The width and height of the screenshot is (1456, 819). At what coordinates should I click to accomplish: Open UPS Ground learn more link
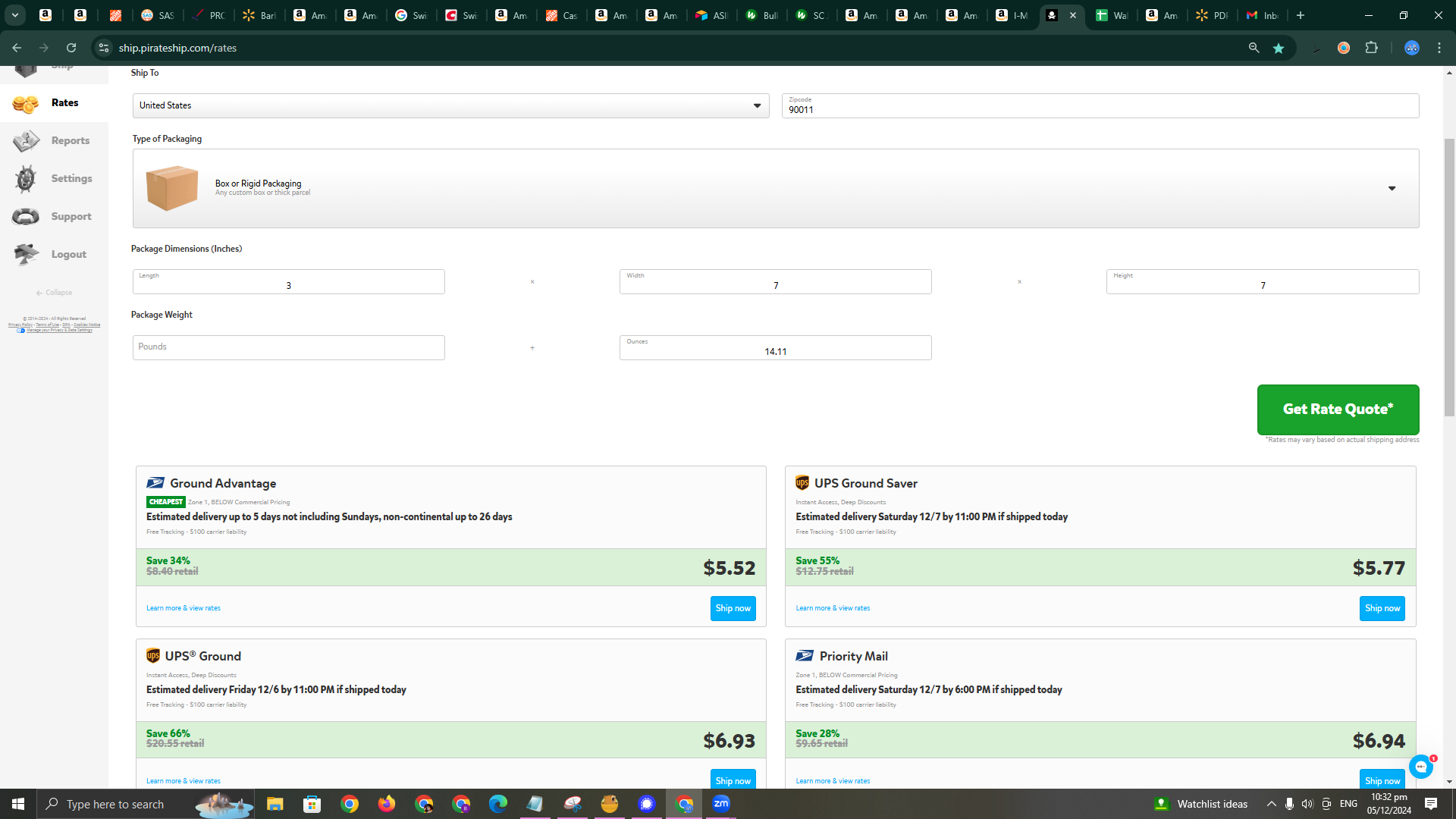coord(184,781)
